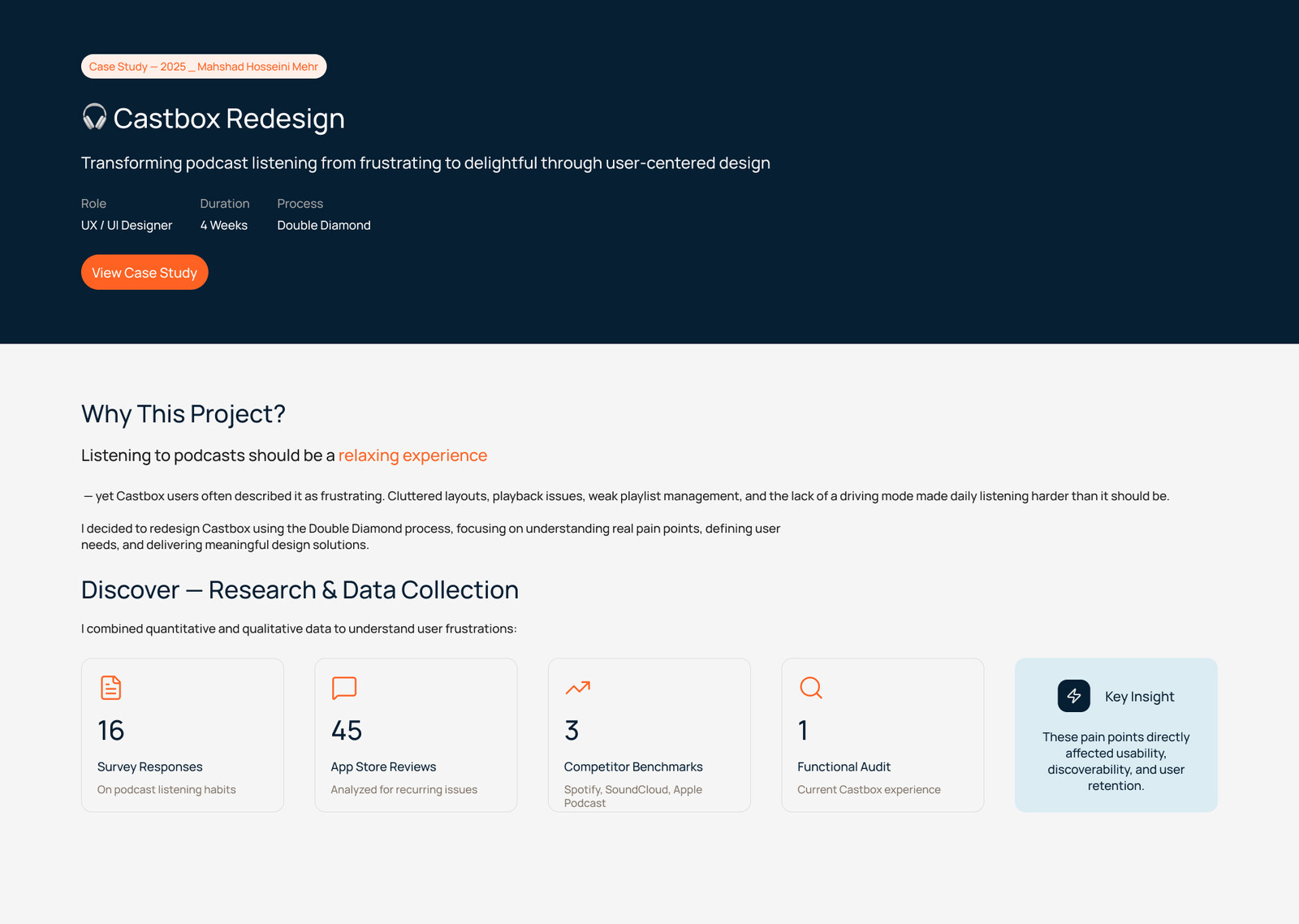Select the Functional Audit label
This screenshot has height=924, width=1299.
[x=844, y=766]
